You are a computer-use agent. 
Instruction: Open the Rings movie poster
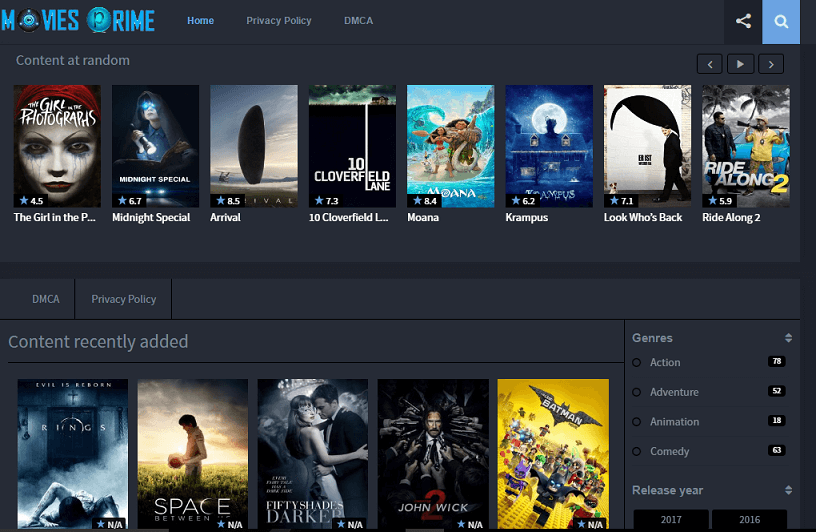click(73, 454)
